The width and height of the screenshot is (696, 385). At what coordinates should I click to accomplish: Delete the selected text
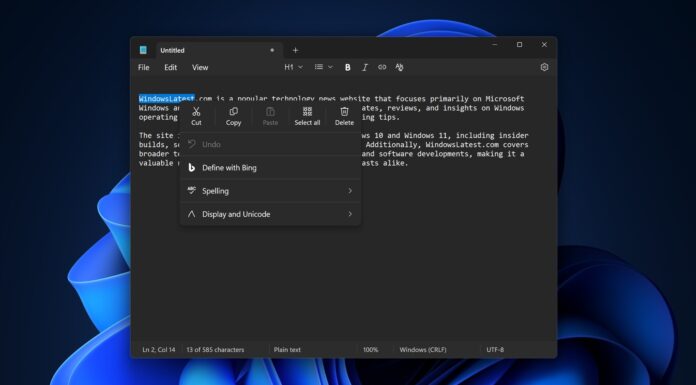click(x=344, y=116)
